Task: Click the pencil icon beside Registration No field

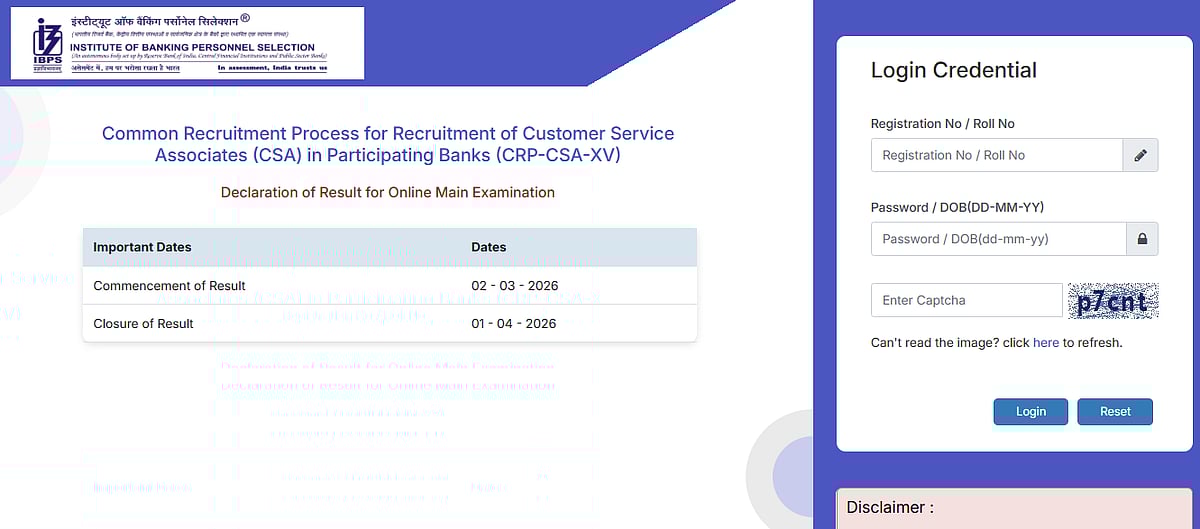Action: coord(1140,155)
